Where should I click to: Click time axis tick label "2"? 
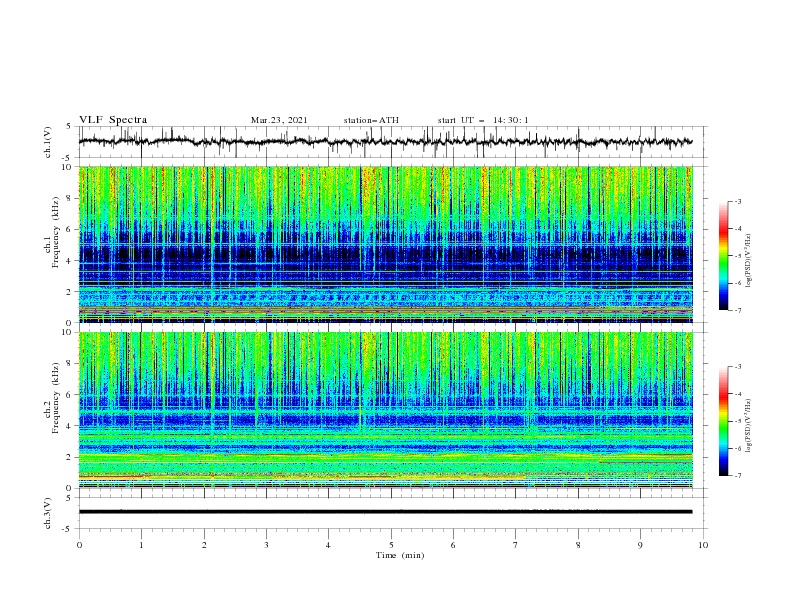(204, 545)
